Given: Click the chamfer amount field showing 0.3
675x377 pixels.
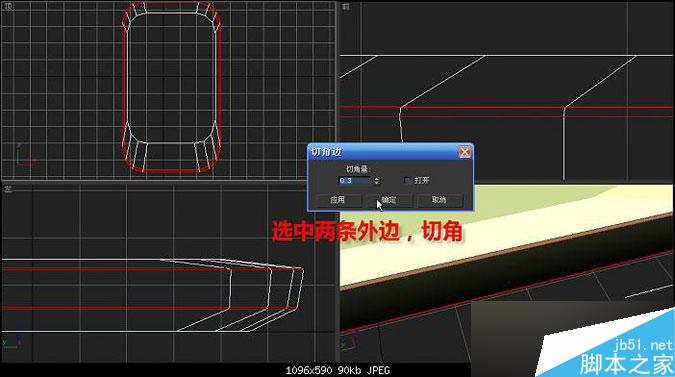Looking at the screenshot, I should [x=355, y=181].
